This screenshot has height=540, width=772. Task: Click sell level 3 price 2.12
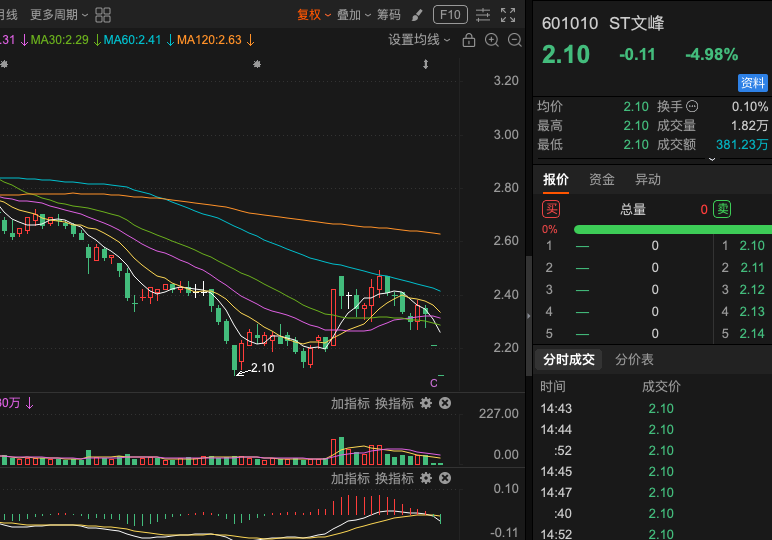752,289
